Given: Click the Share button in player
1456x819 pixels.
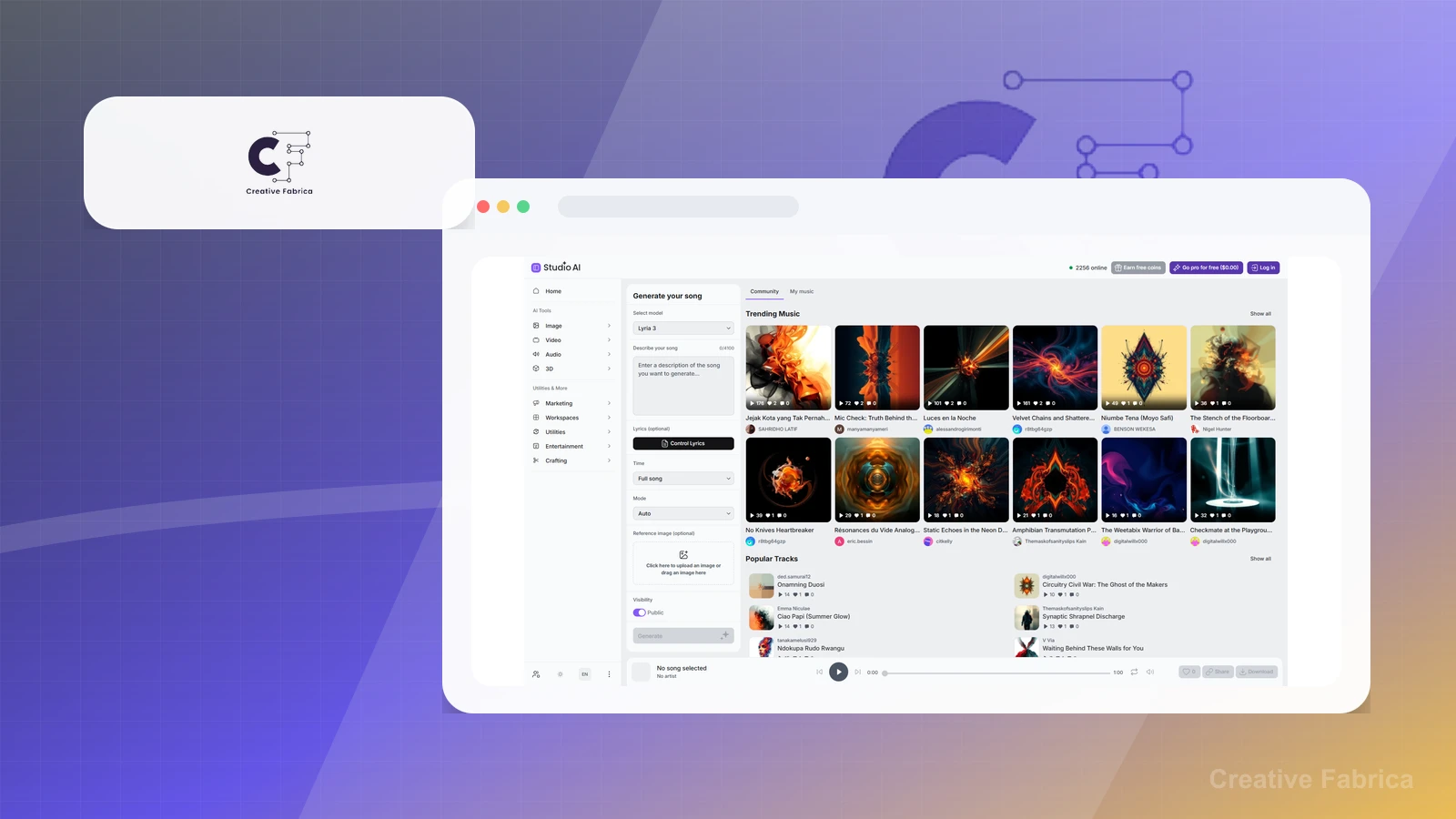Looking at the screenshot, I should (1218, 672).
